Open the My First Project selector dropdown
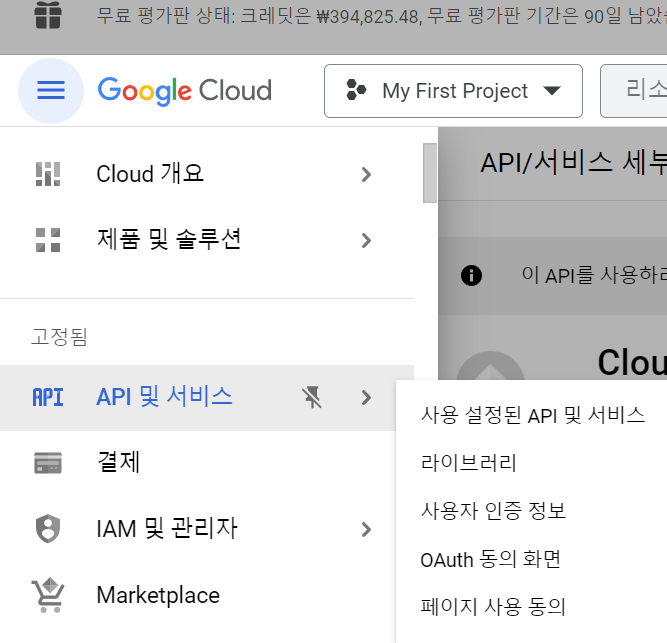The height and width of the screenshot is (643, 667). 453,91
